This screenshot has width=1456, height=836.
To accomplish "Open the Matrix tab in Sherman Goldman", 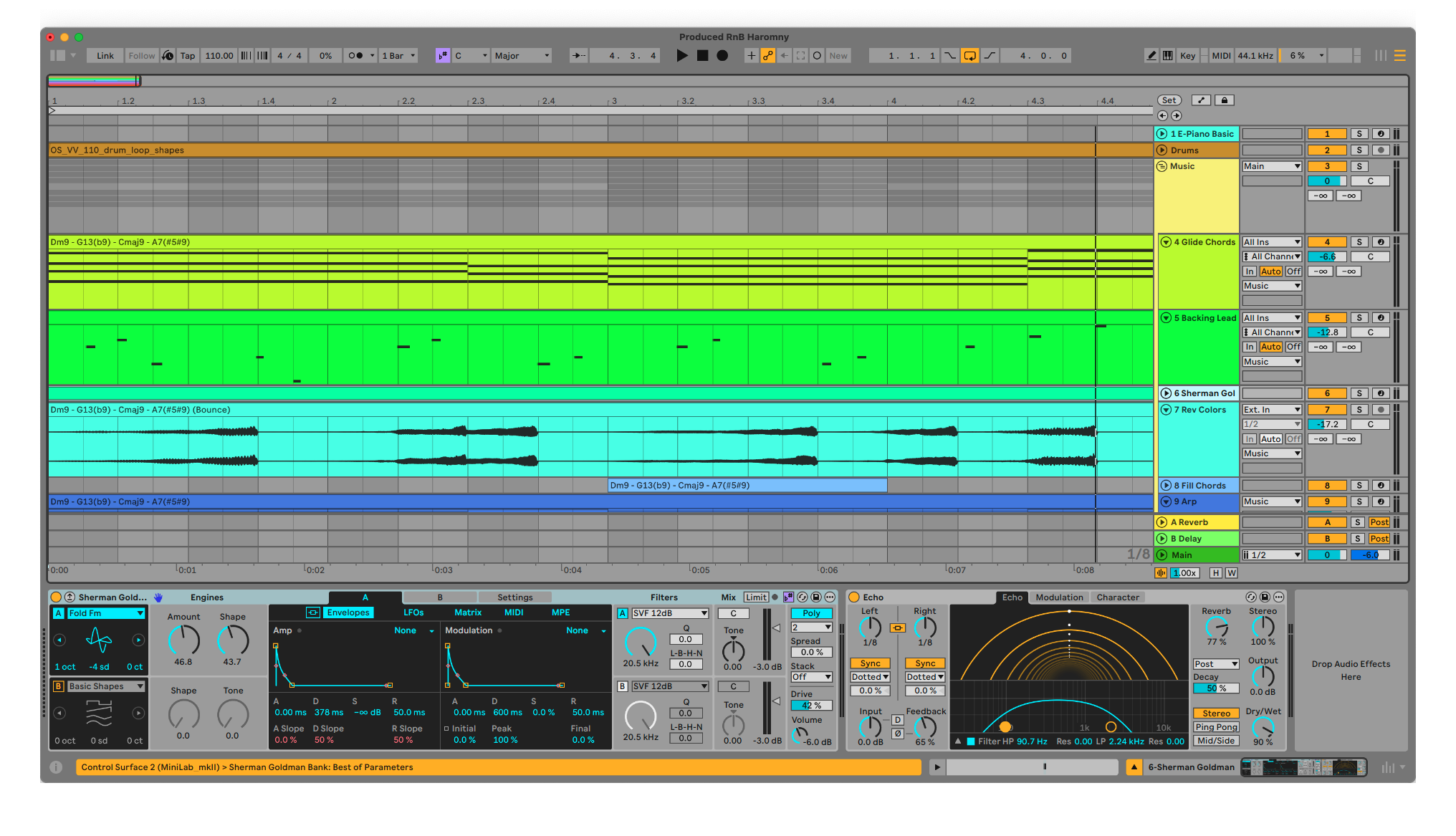I will pos(468,612).
